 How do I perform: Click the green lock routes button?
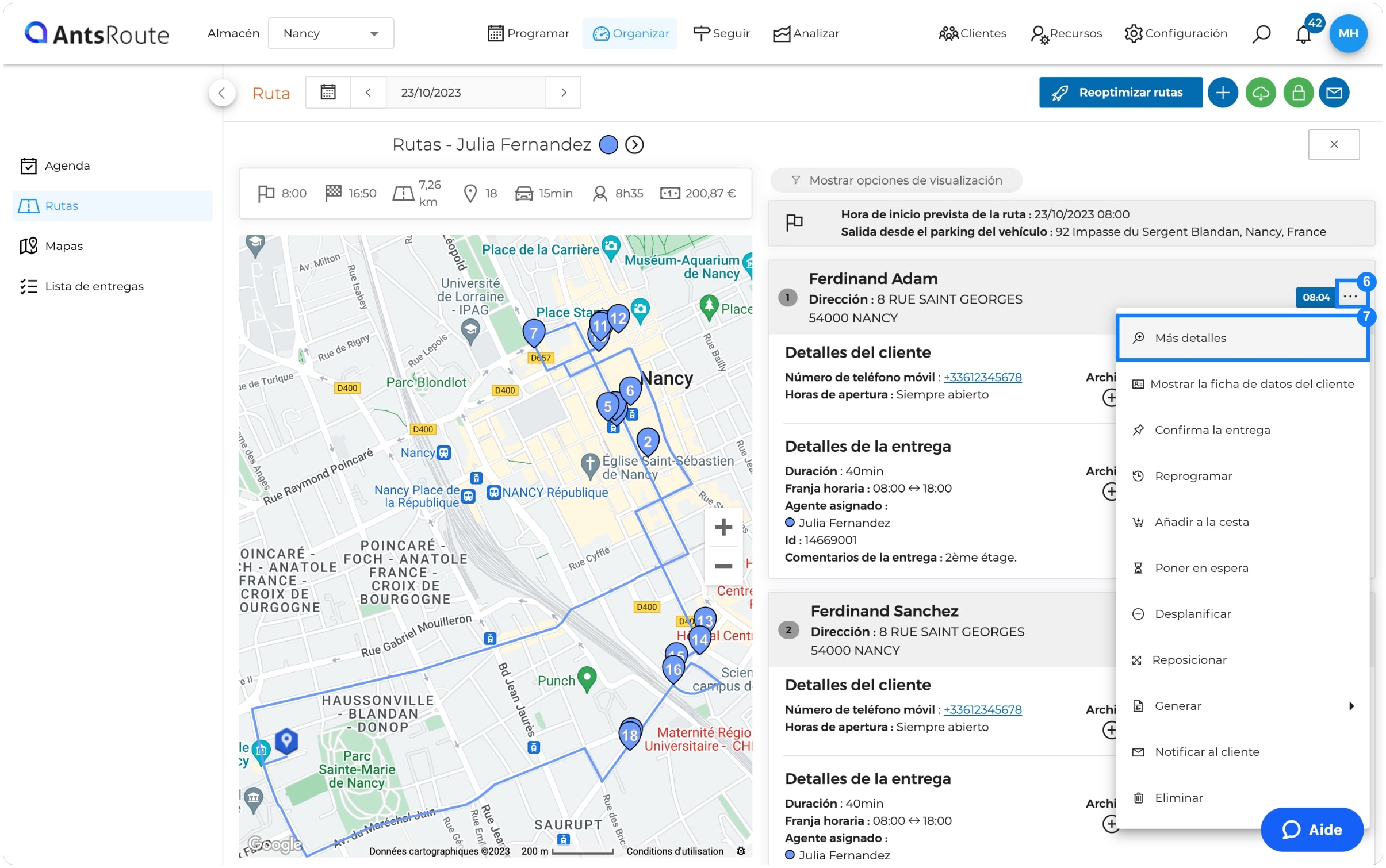point(1298,93)
